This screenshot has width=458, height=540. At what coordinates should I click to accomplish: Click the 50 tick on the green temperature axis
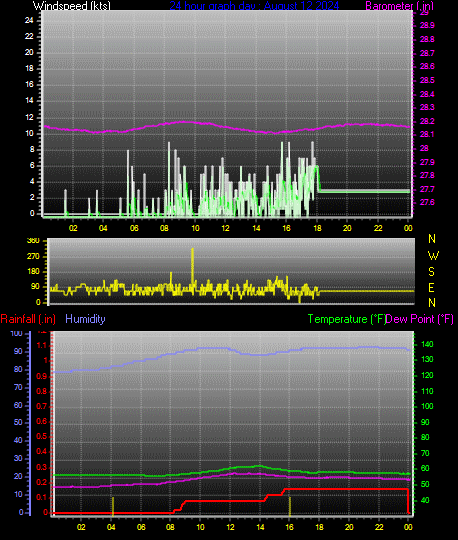click(425, 484)
